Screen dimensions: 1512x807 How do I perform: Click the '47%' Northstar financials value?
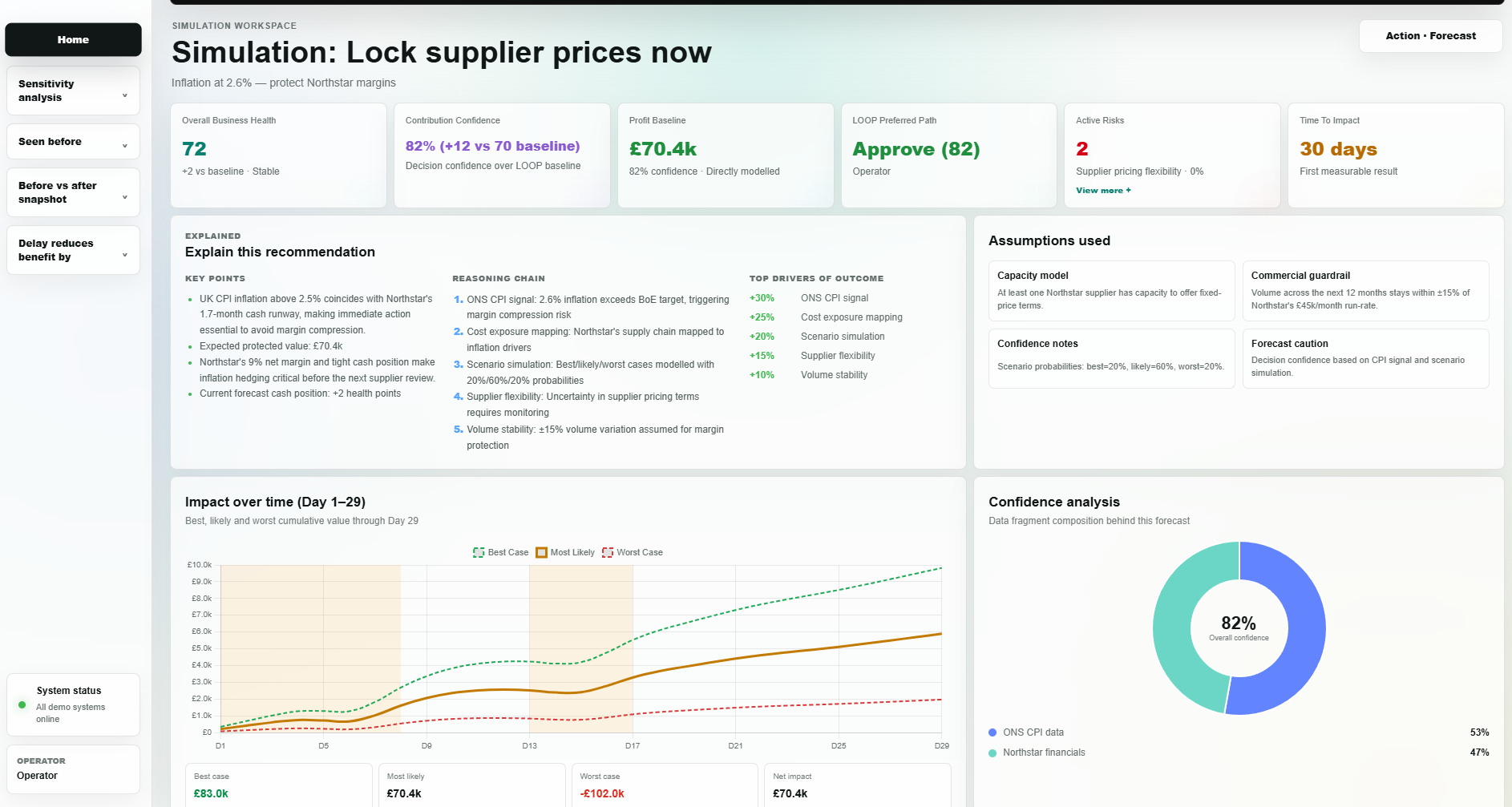(x=1479, y=753)
